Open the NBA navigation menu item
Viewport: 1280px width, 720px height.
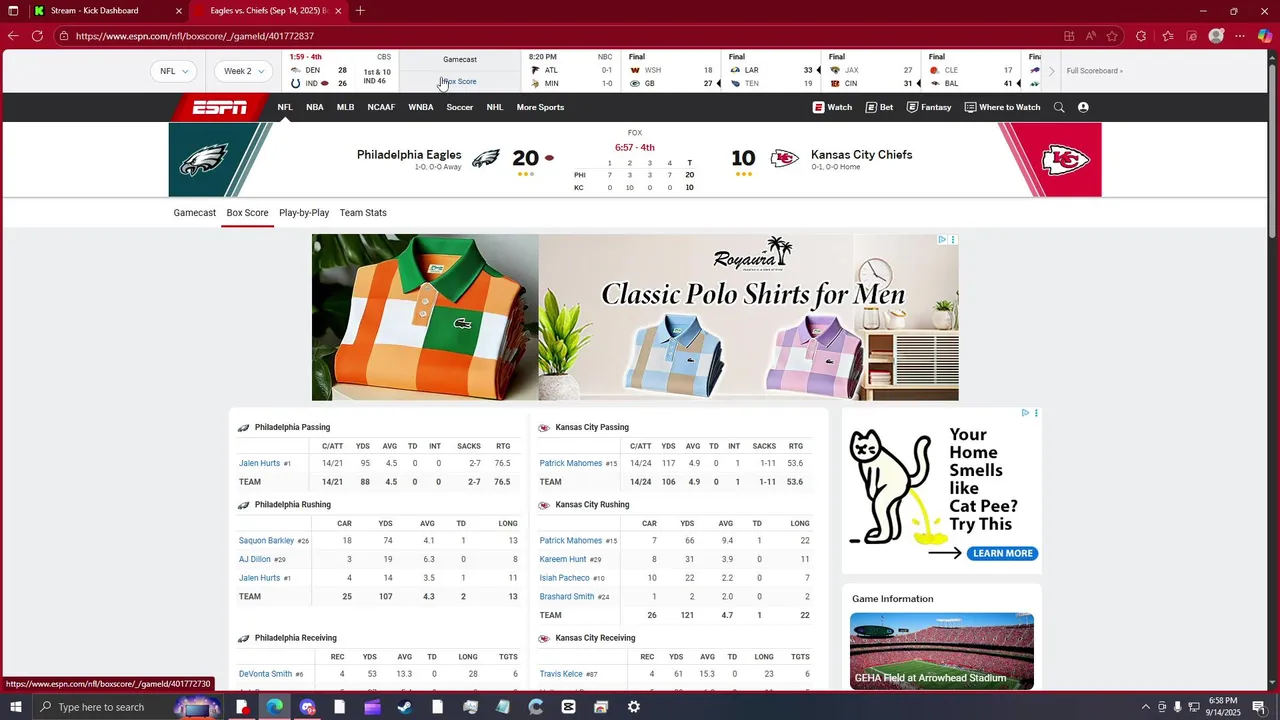tap(315, 107)
